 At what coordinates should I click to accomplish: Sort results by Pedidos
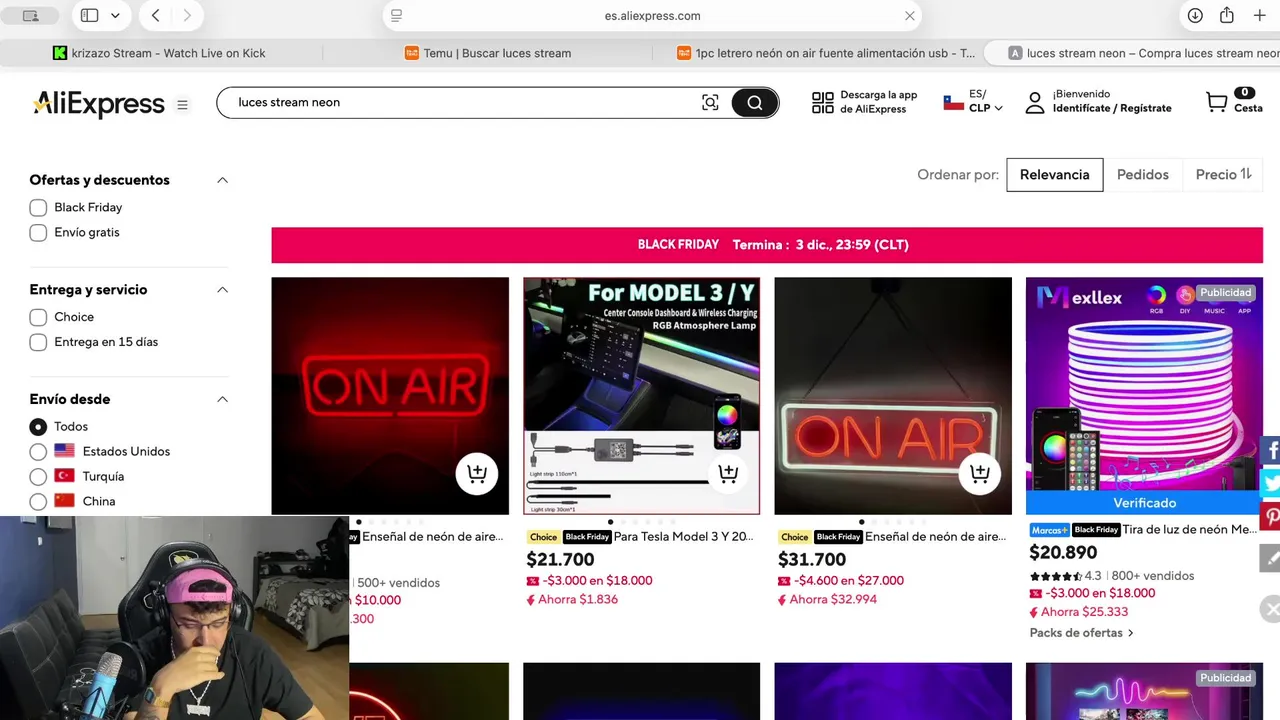(x=1142, y=174)
